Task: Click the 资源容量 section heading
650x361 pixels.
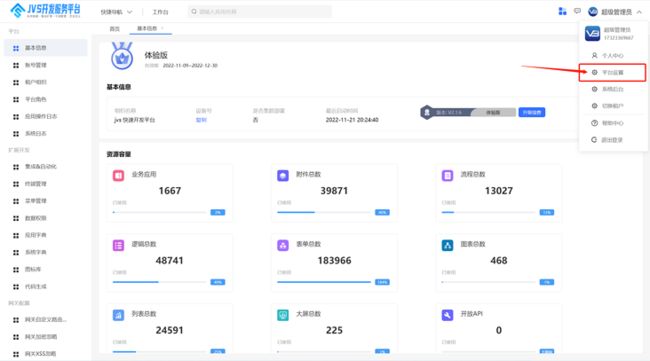Action: pyautogui.click(x=119, y=154)
